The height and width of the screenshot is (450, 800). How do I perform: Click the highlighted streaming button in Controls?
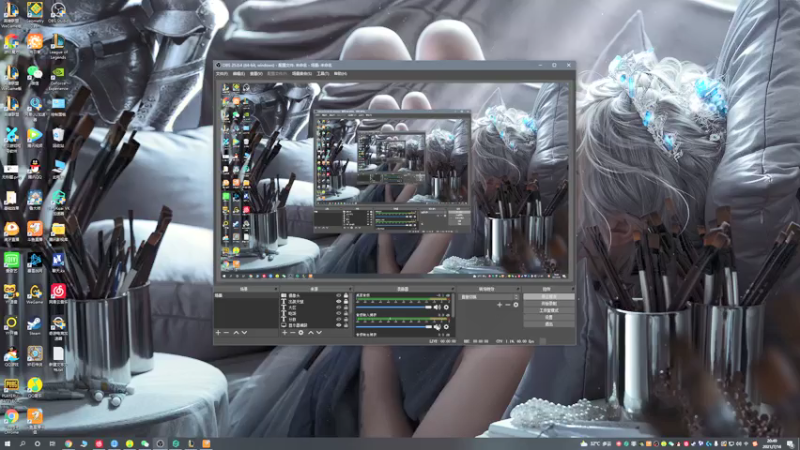pos(549,296)
